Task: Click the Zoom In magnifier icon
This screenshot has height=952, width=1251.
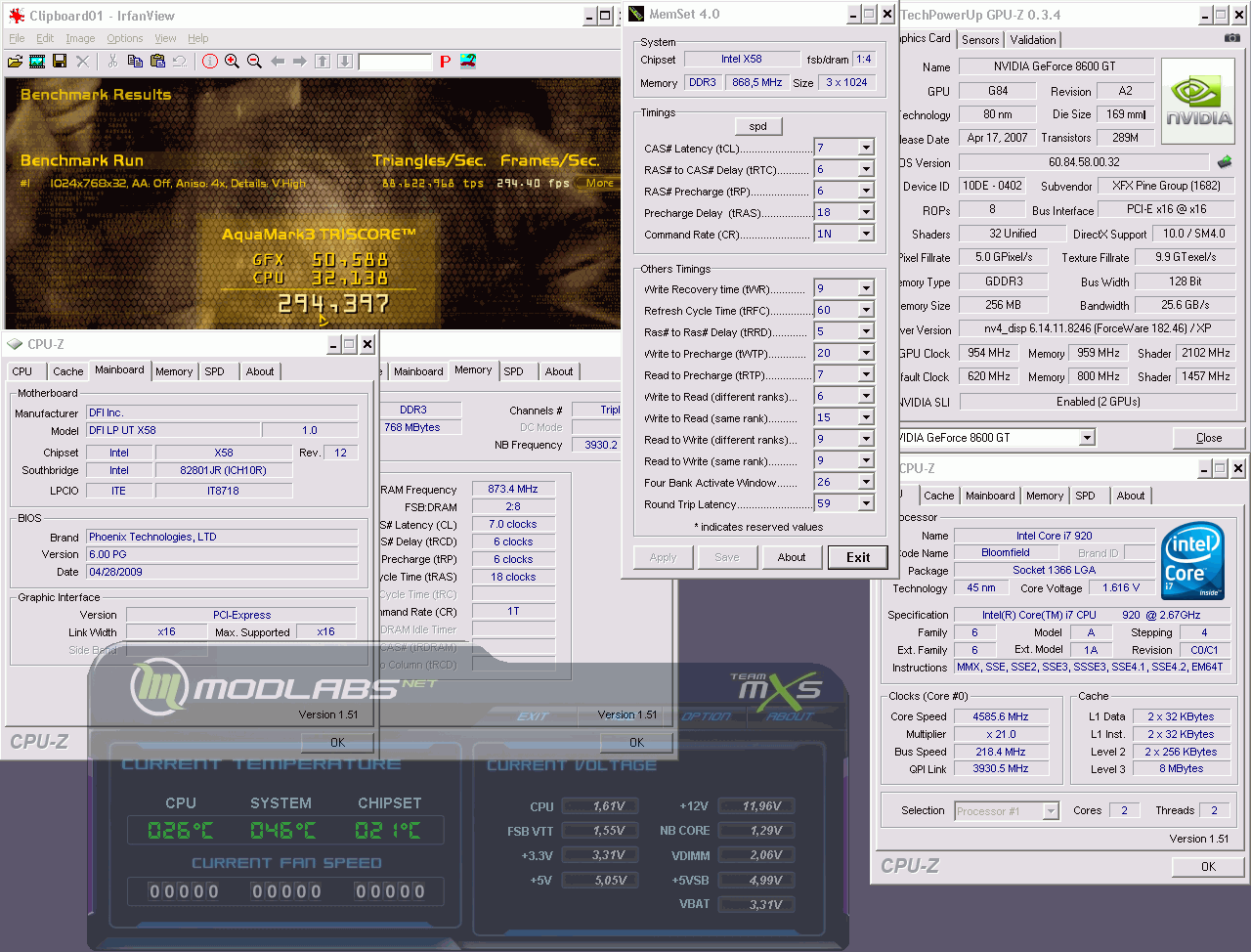Action: [x=233, y=62]
